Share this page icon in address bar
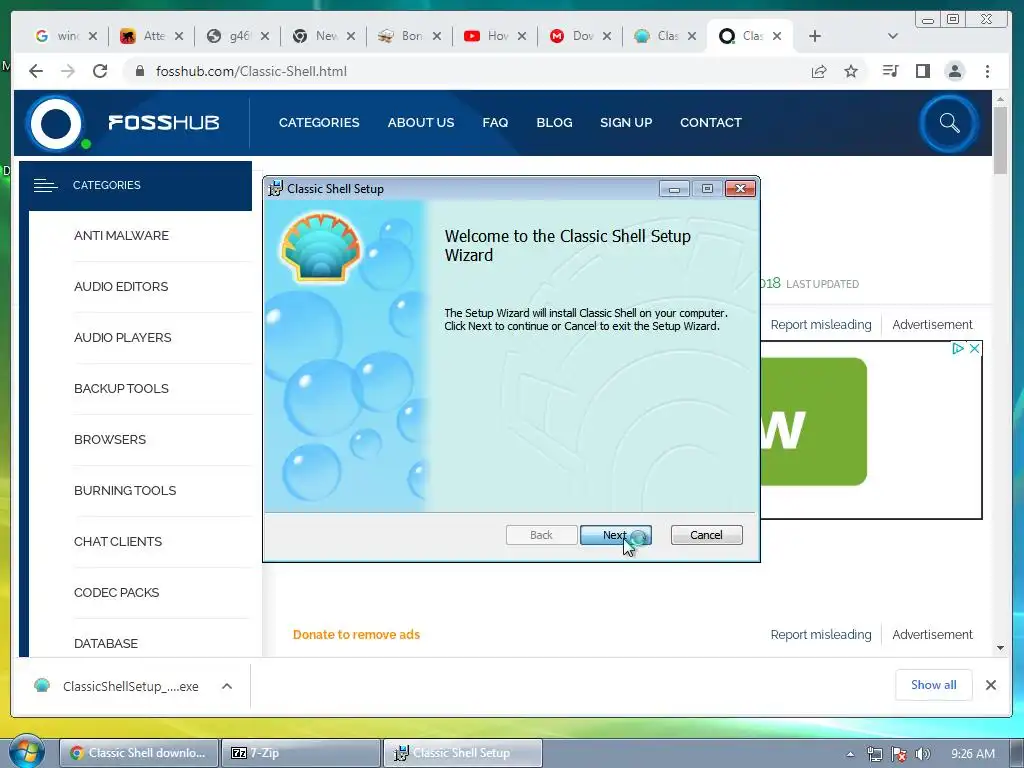 (x=819, y=71)
